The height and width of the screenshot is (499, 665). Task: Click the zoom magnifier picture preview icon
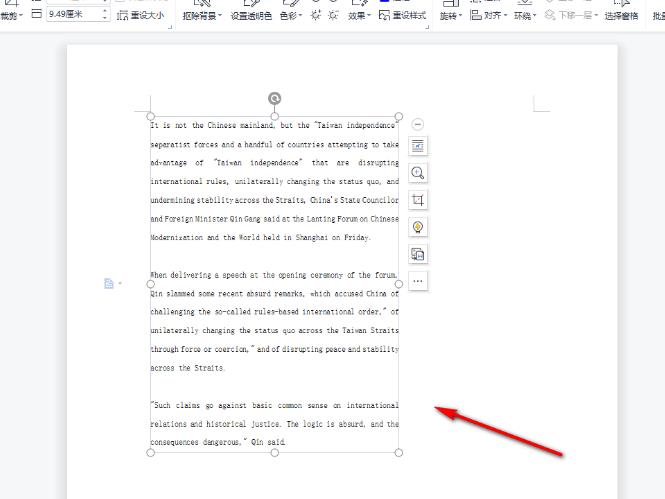tap(418, 173)
